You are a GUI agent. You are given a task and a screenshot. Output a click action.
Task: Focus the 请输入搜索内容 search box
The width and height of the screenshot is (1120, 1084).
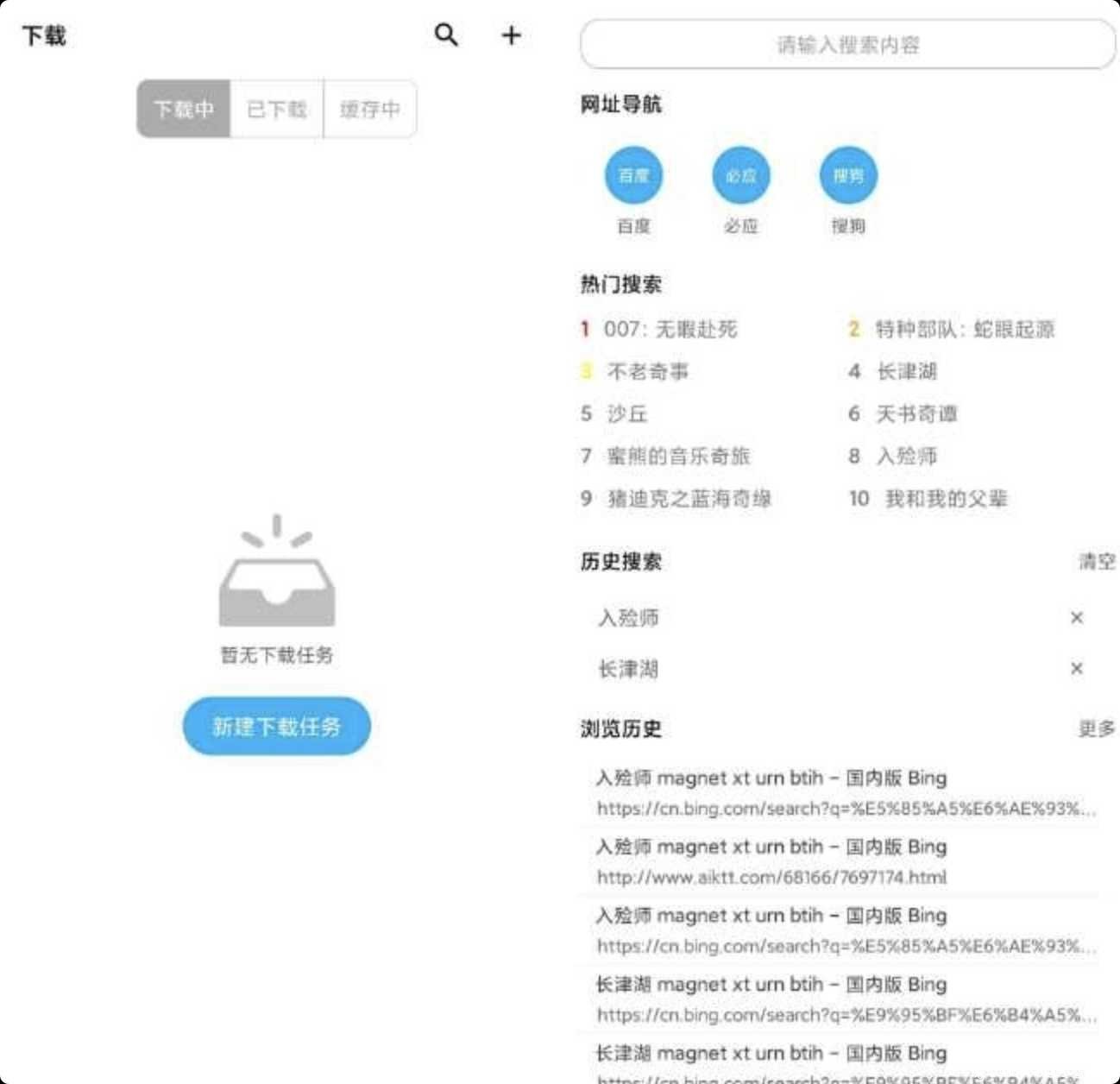pos(848,44)
